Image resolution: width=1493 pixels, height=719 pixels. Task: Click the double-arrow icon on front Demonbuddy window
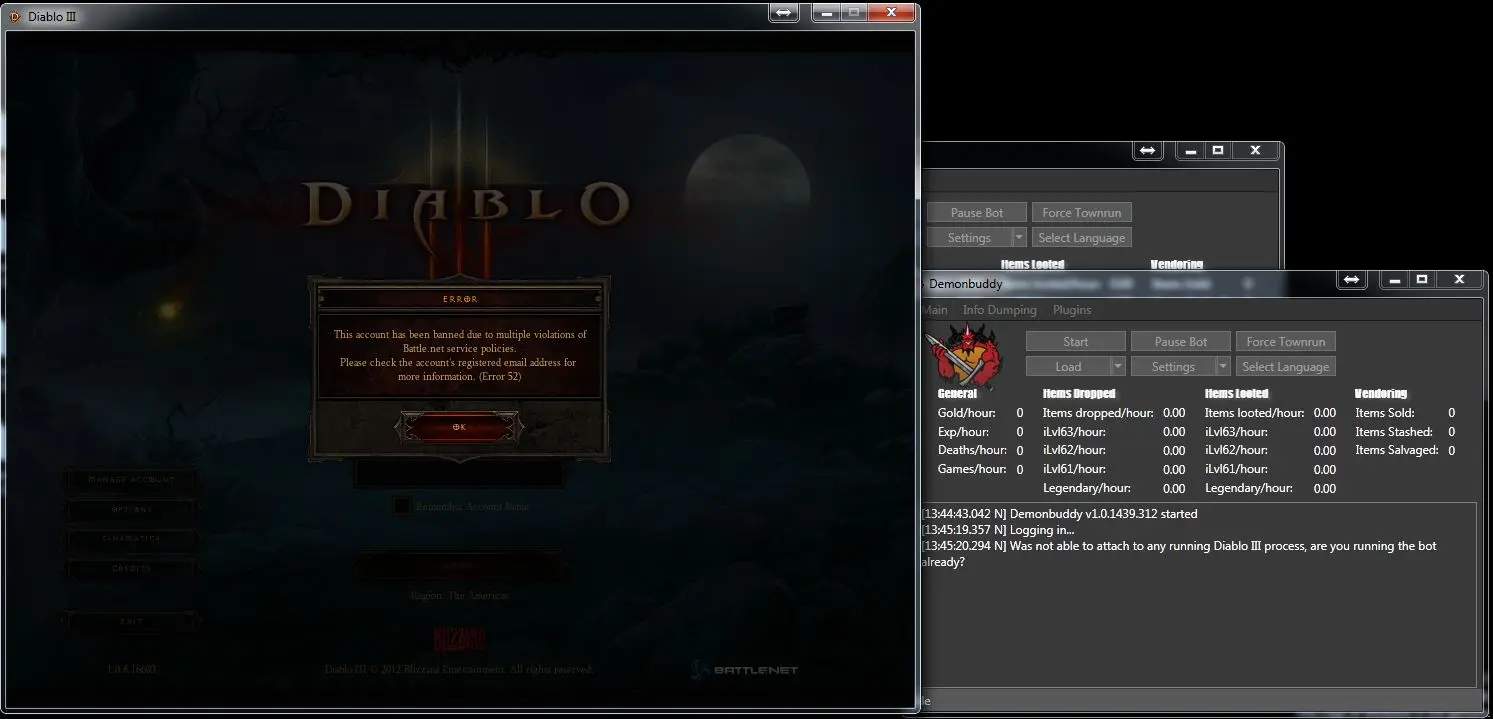(x=1351, y=280)
